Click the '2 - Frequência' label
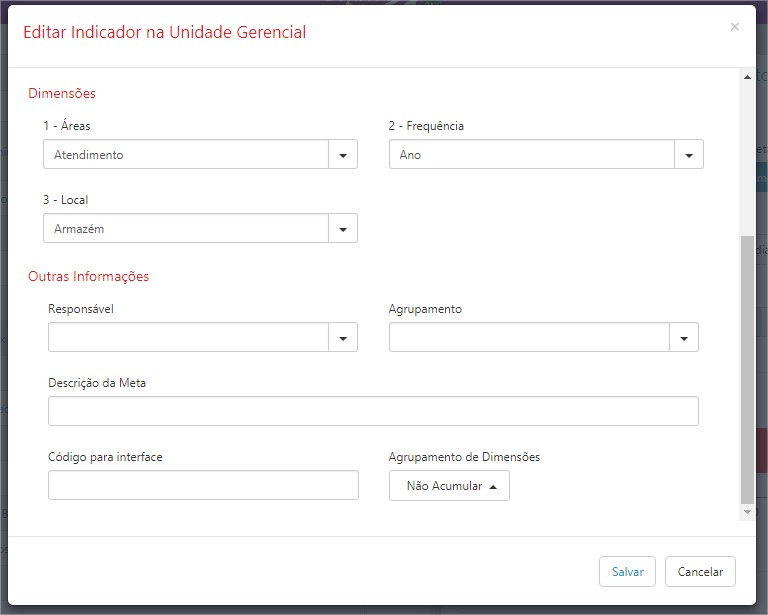768x615 pixels. [426, 126]
